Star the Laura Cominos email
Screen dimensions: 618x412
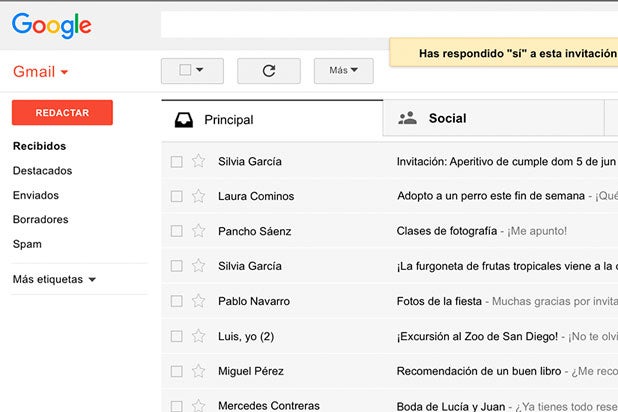click(x=198, y=196)
